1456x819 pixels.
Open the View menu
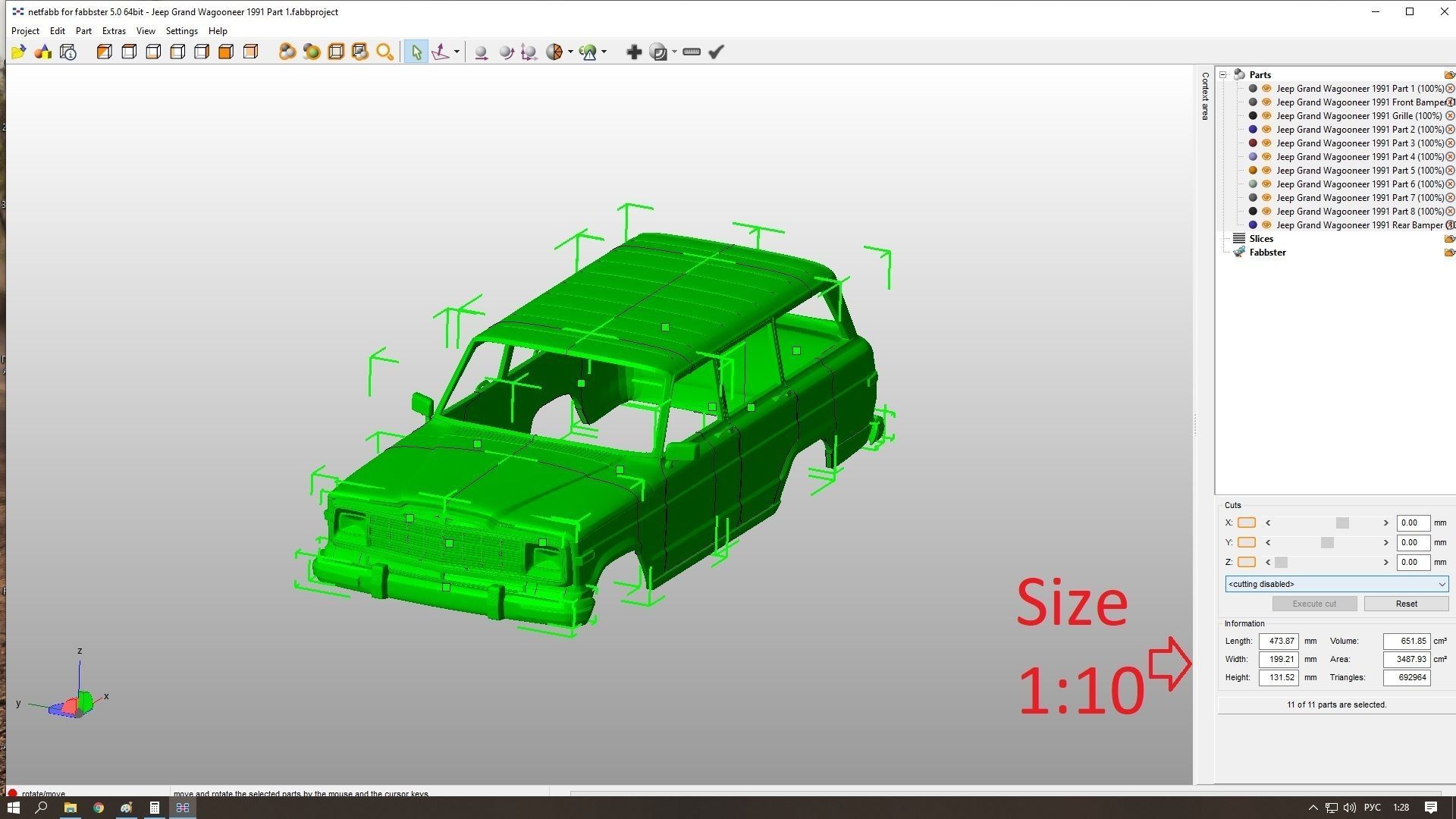point(146,31)
